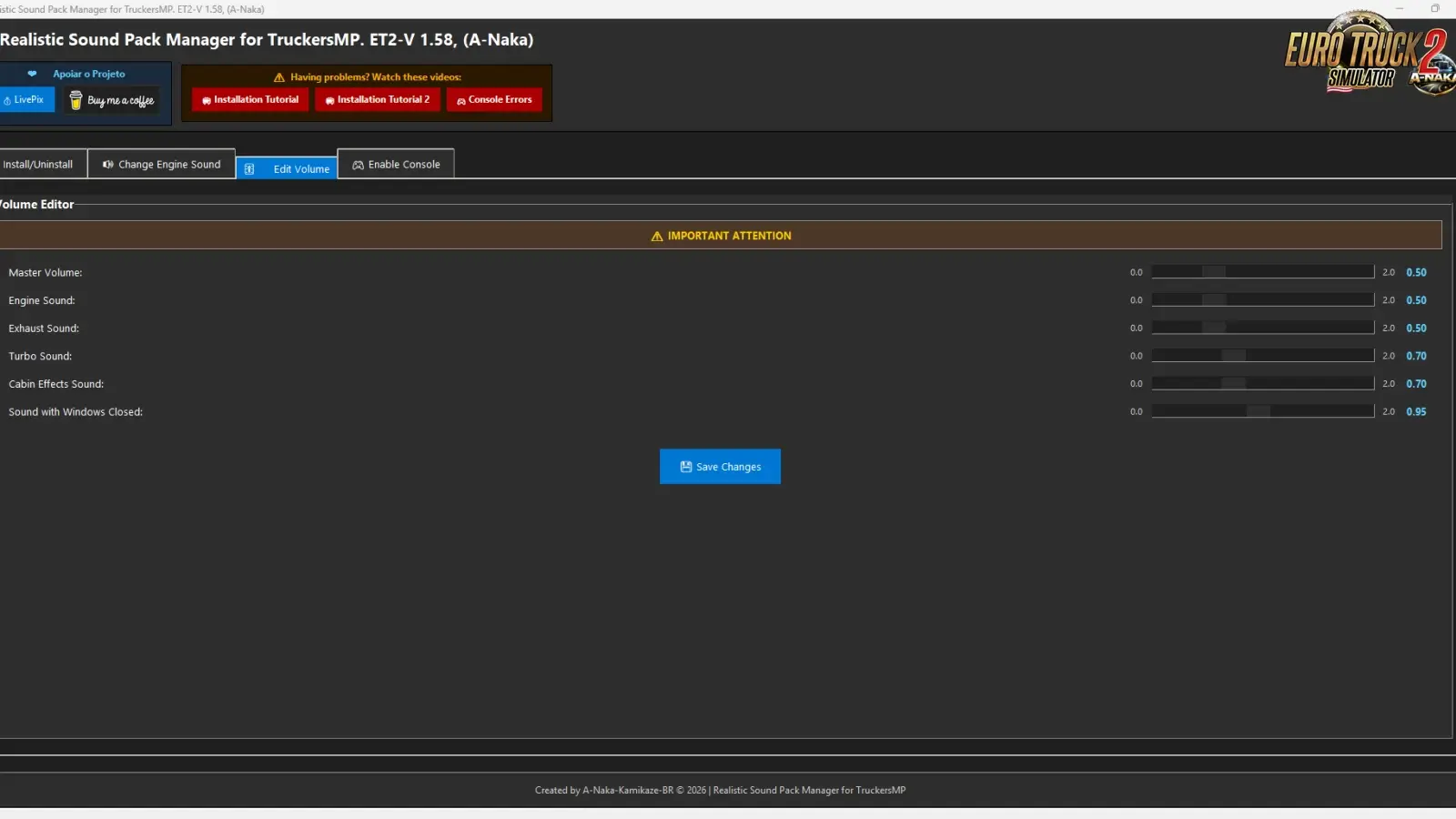Click the gamepad icon on Enable Console
Screen dimensions: 1456x819
[358, 165]
